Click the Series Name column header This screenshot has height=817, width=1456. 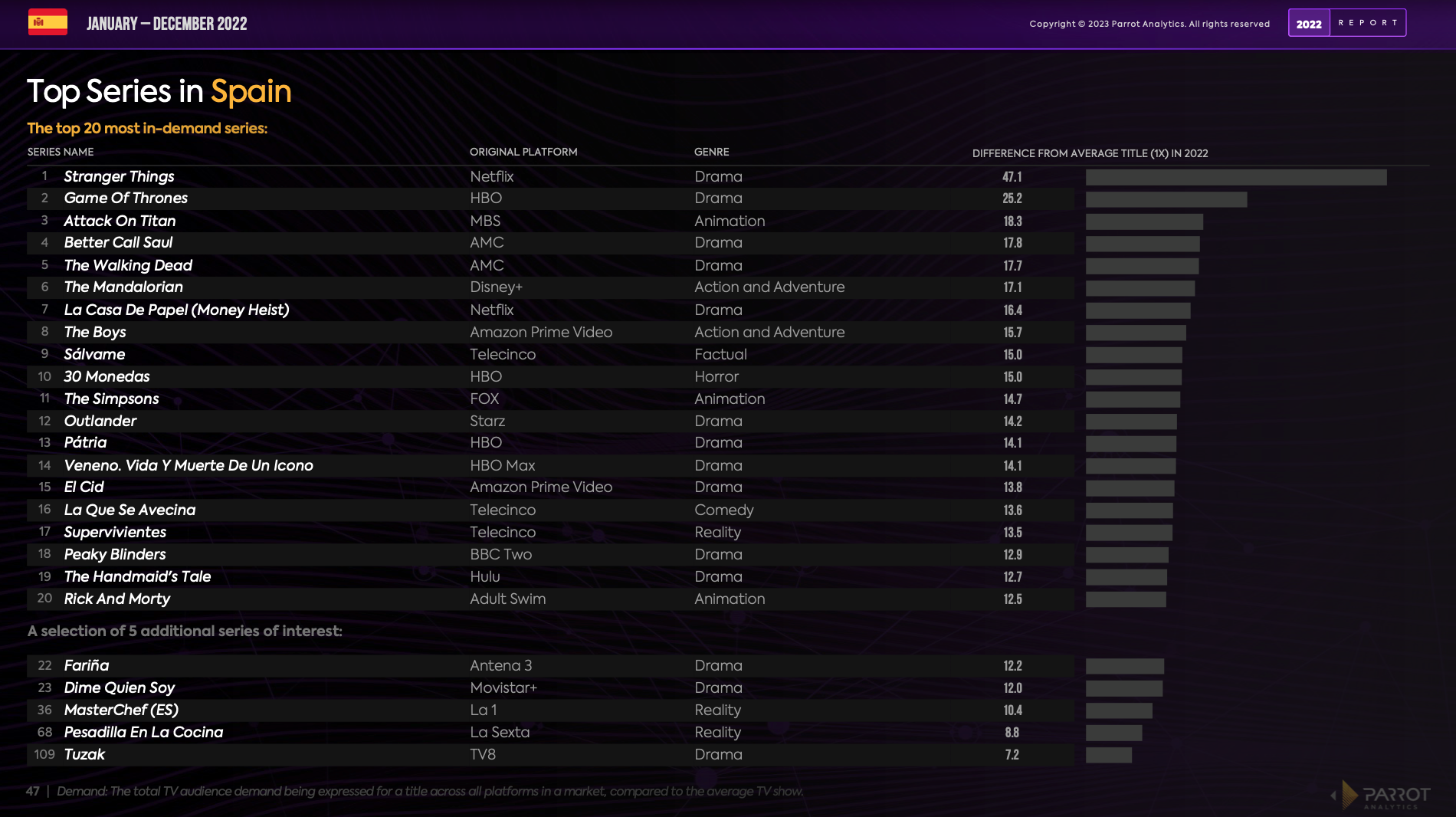coord(61,152)
